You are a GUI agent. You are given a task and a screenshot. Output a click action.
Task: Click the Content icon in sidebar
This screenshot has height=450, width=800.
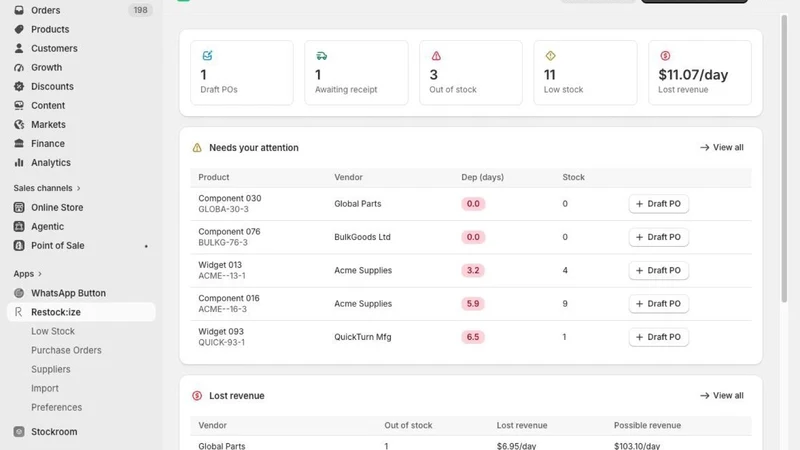[x=19, y=105]
